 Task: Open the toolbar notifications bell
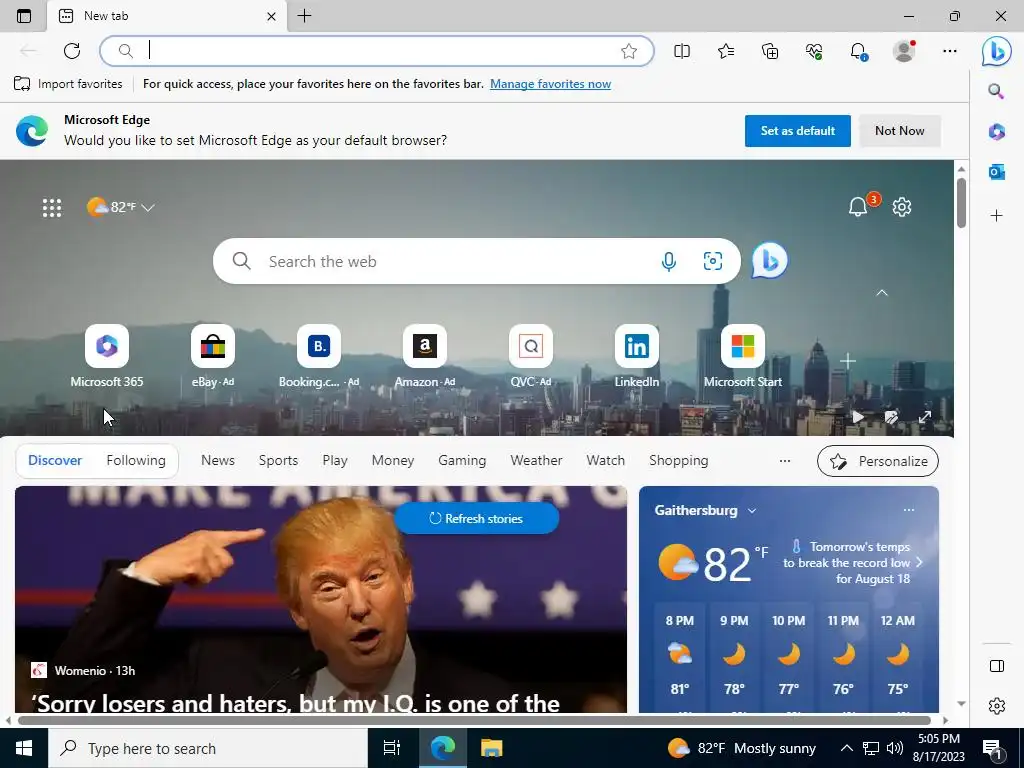tap(858, 51)
